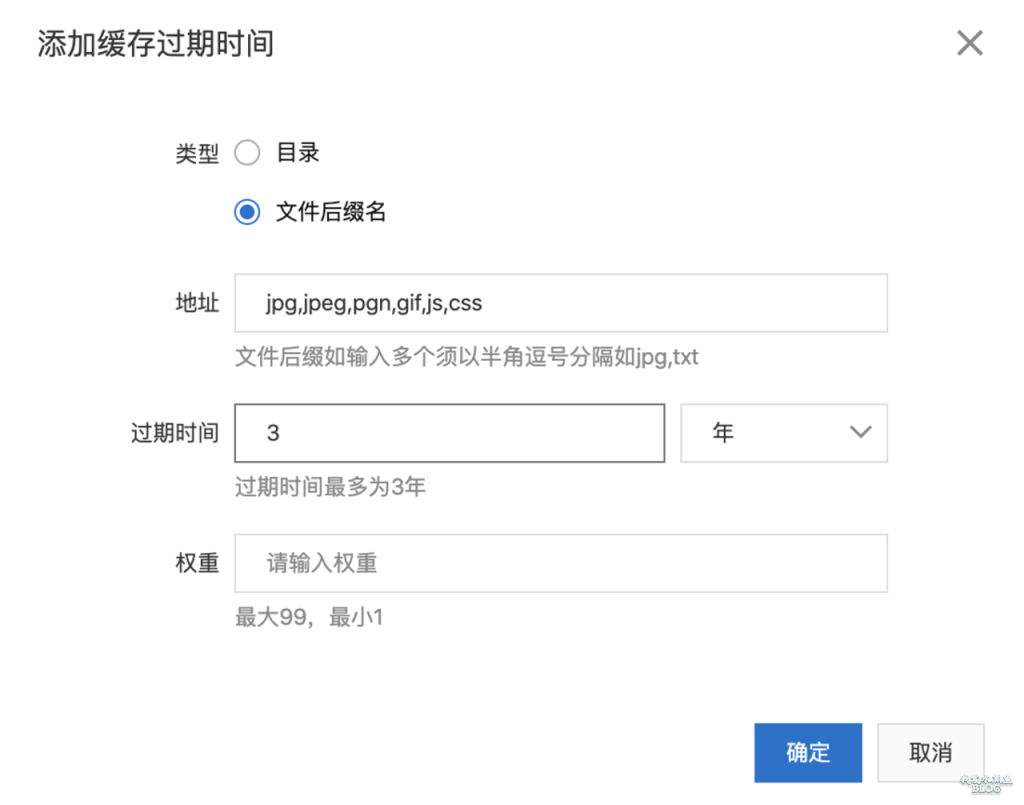This screenshot has width=1024, height=805.
Task: Click the 过期时间 field label
Action: coord(175,433)
